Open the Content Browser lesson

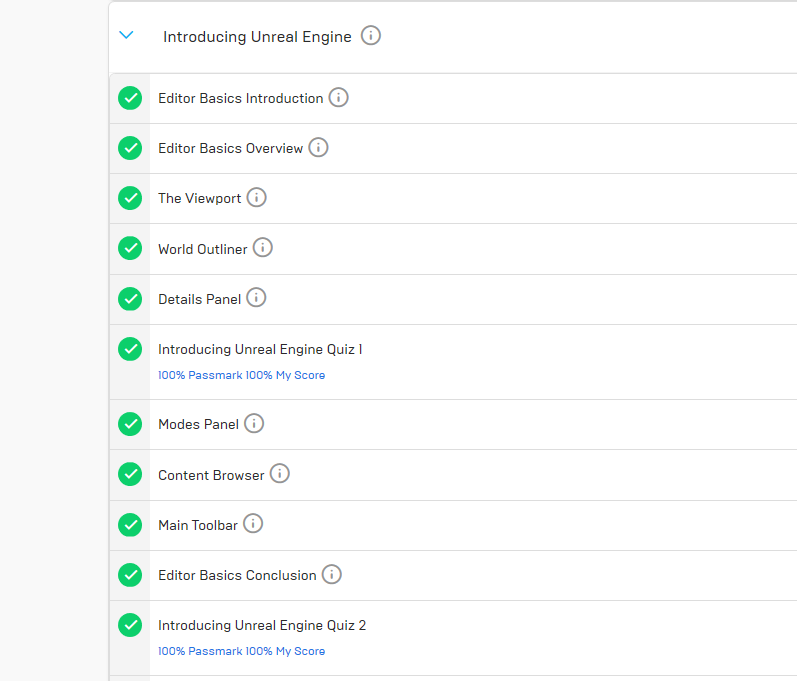click(x=211, y=475)
